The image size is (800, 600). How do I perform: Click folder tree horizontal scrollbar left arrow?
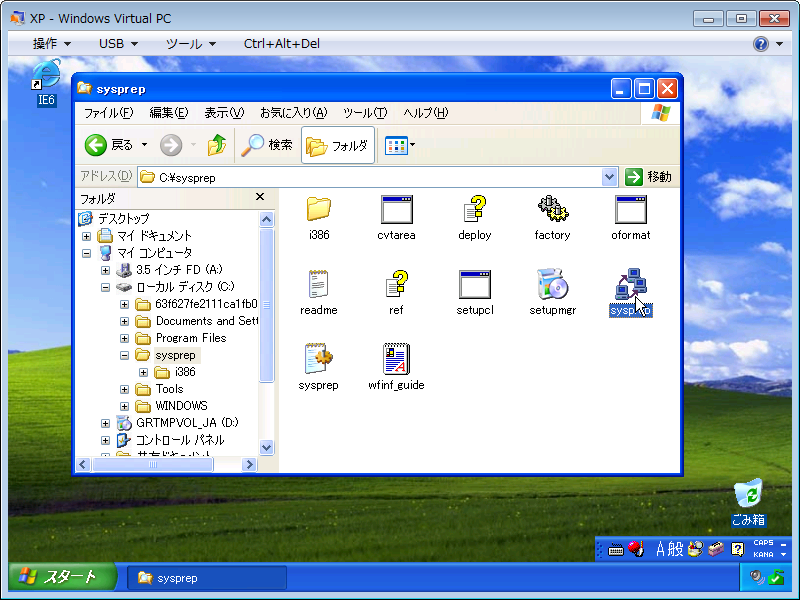click(x=83, y=464)
